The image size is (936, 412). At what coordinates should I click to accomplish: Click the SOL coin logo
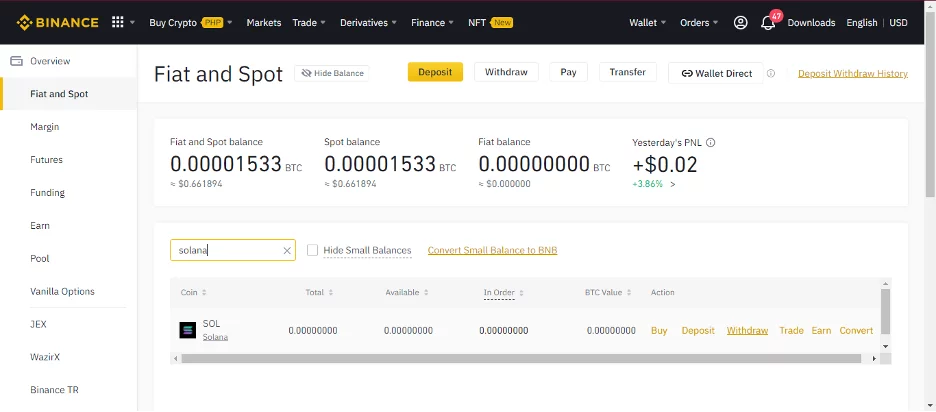(187, 330)
